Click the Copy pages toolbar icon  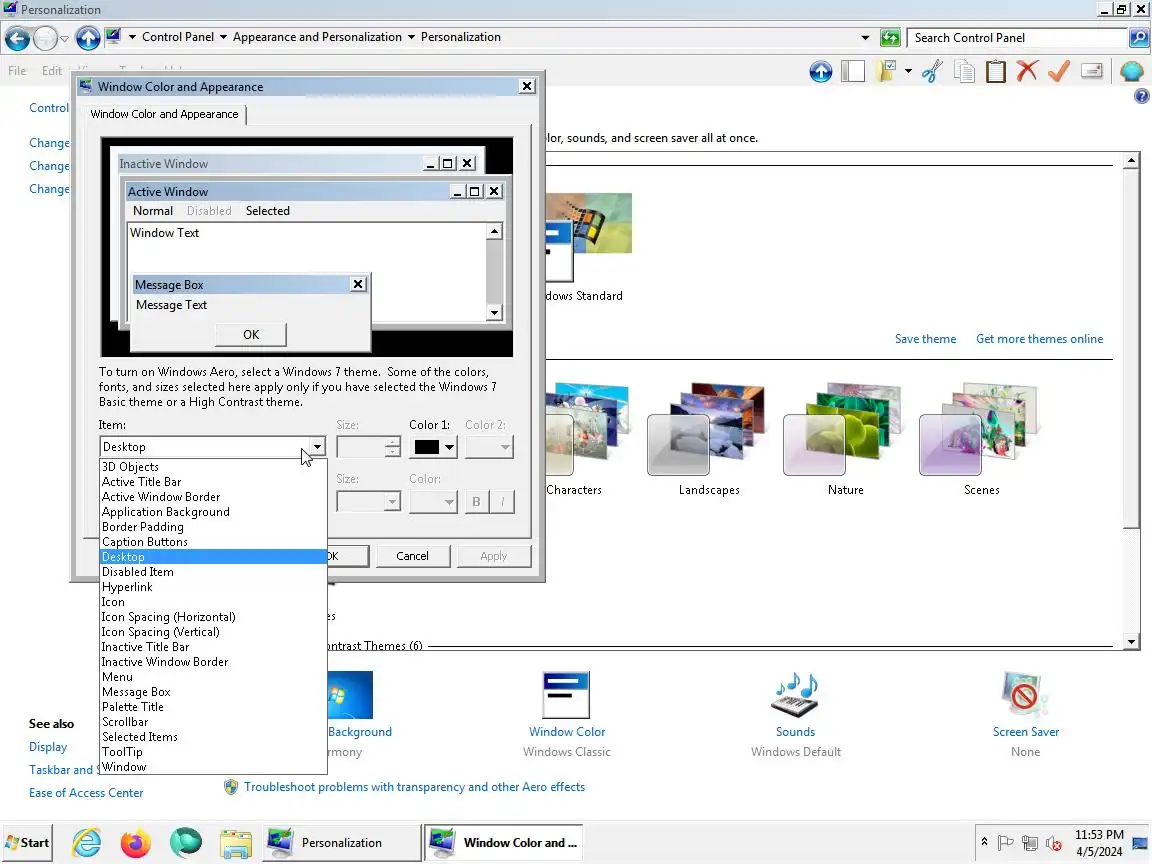964,71
